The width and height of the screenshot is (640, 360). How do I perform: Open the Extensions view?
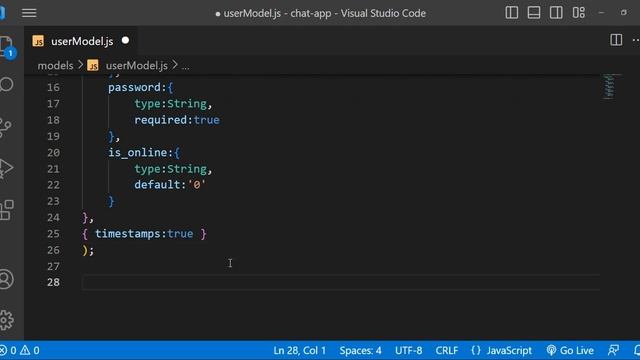[x=7, y=210]
